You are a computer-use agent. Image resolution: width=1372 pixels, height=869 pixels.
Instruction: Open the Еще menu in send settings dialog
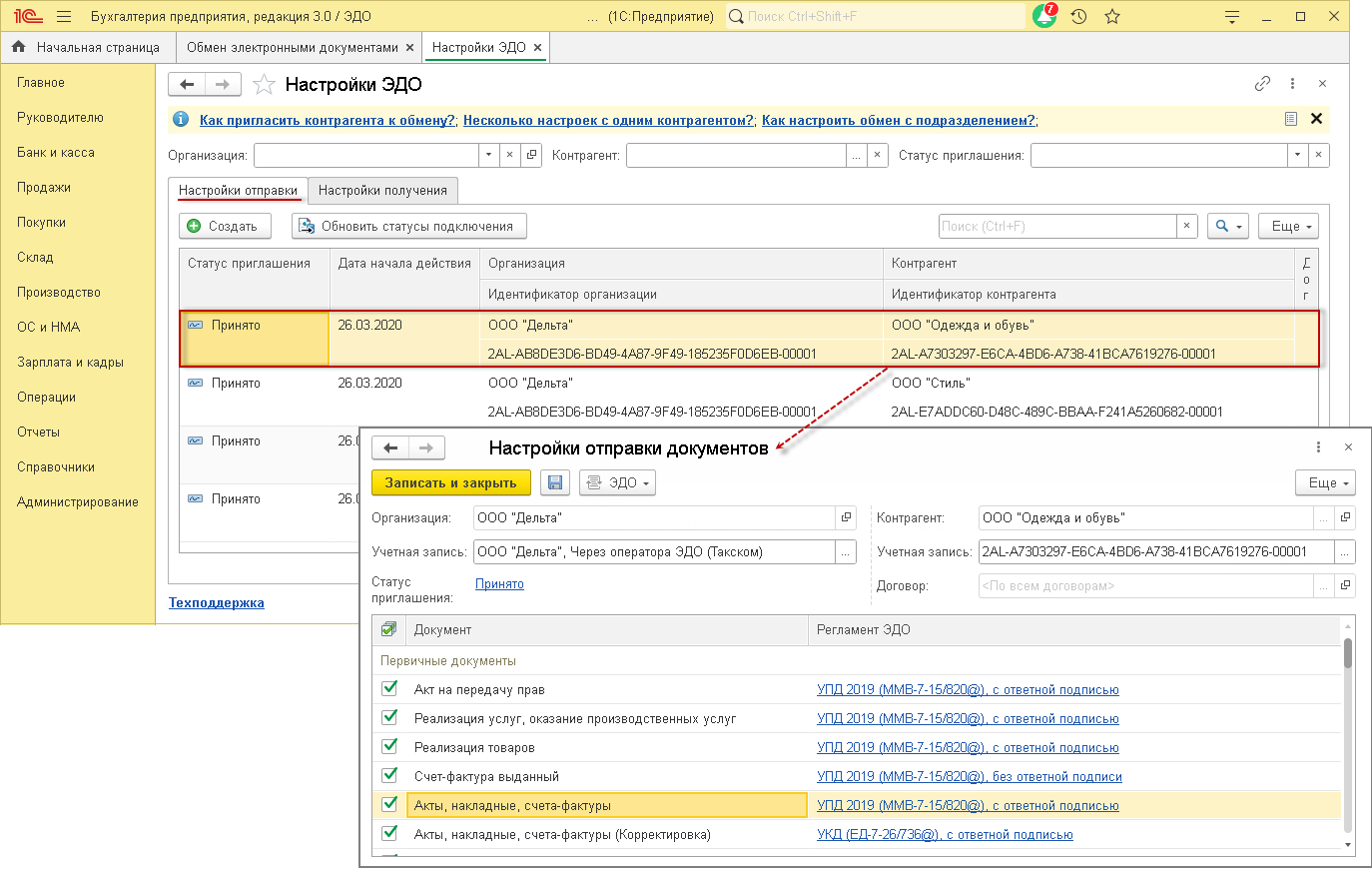tap(1325, 482)
